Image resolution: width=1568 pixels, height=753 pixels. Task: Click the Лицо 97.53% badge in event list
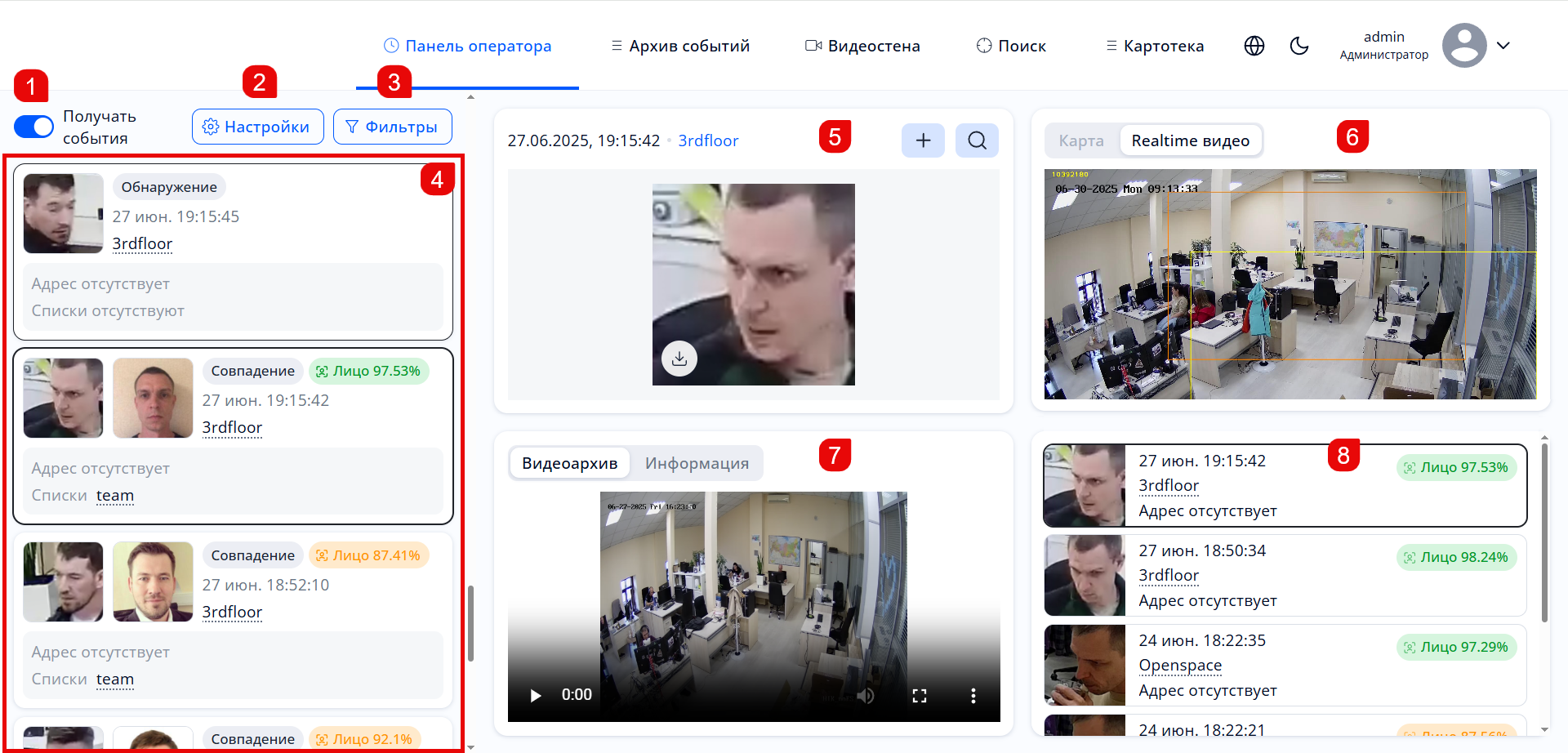tap(368, 371)
